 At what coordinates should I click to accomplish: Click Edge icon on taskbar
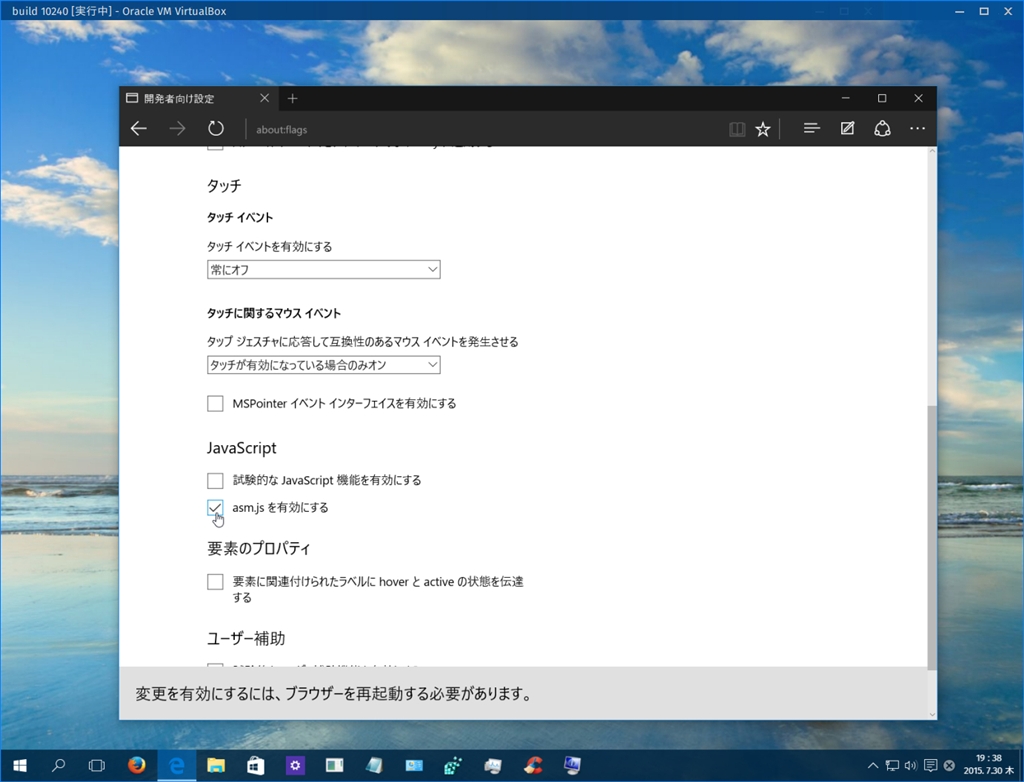176,766
